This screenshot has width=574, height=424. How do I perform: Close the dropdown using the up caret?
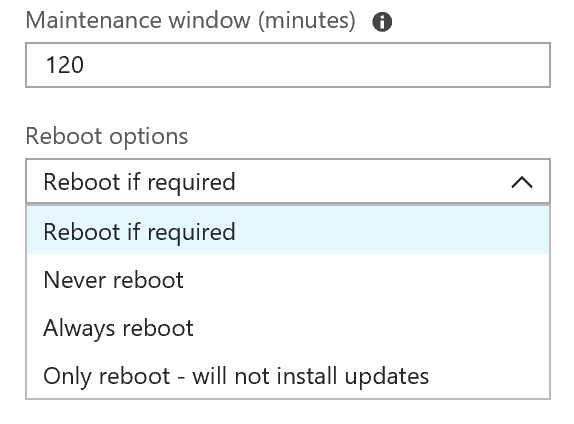tap(522, 182)
